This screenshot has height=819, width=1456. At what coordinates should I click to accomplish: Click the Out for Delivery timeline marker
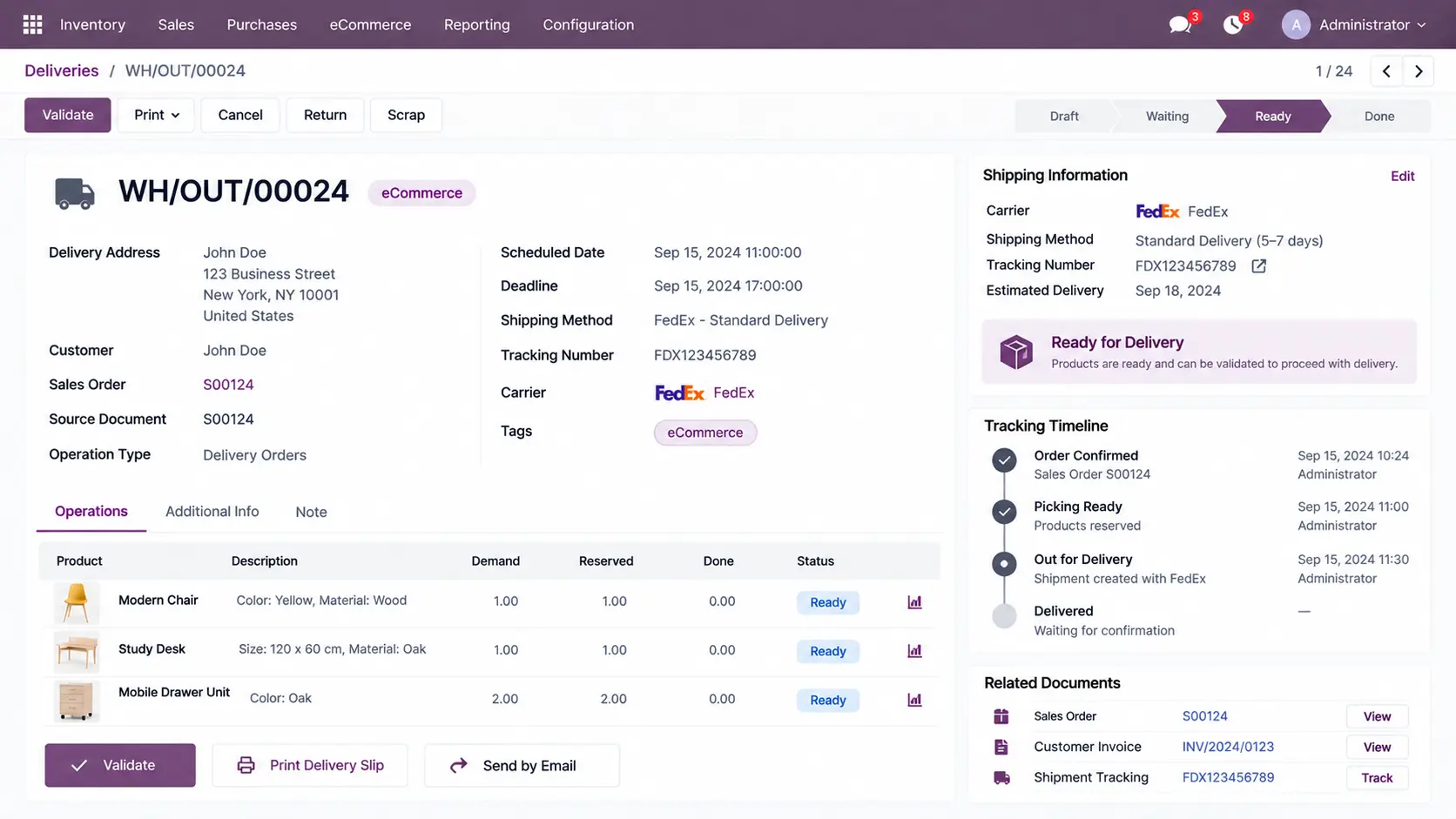1004,564
